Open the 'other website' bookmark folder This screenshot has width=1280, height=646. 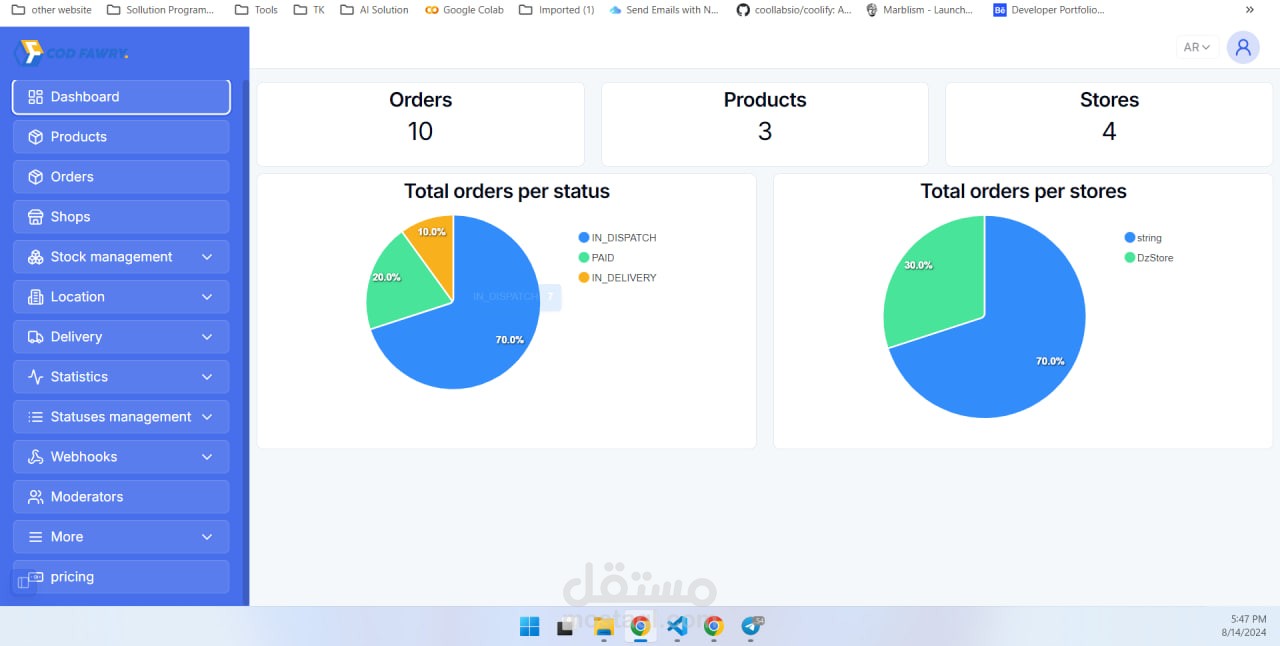coord(50,10)
